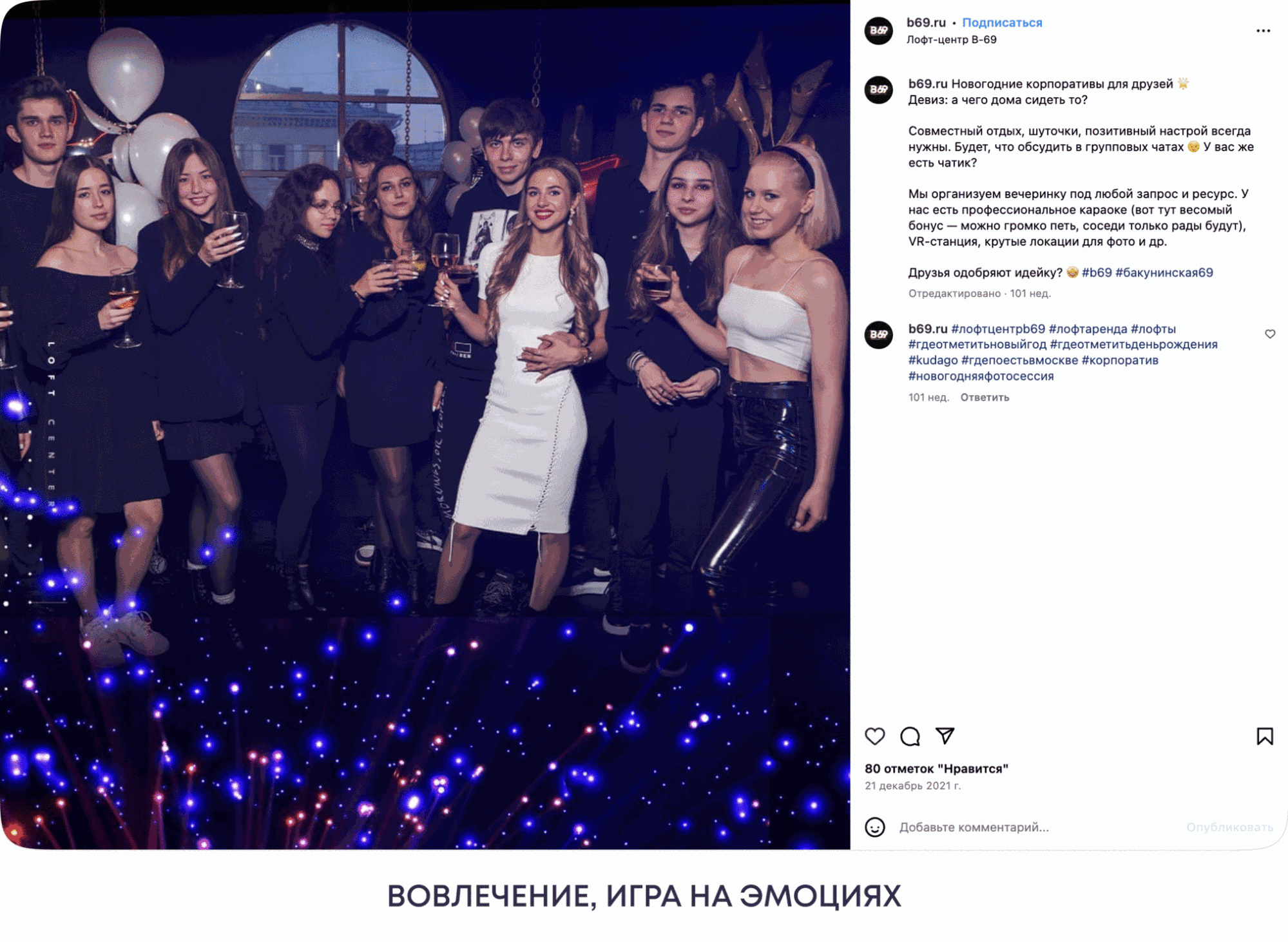
Task: Open the #корпоратив hashtag
Action: tap(1120, 360)
